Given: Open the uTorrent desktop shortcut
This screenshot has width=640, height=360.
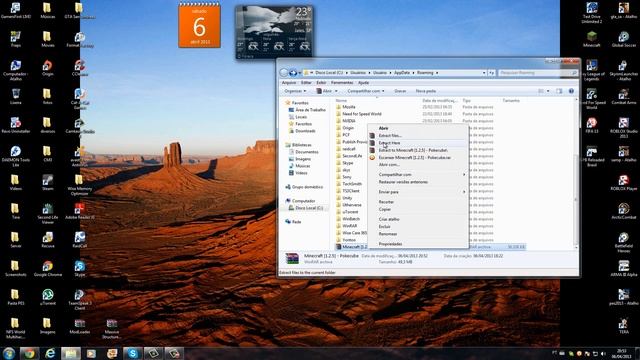Looking at the screenshot, I should tap(47, 297).
